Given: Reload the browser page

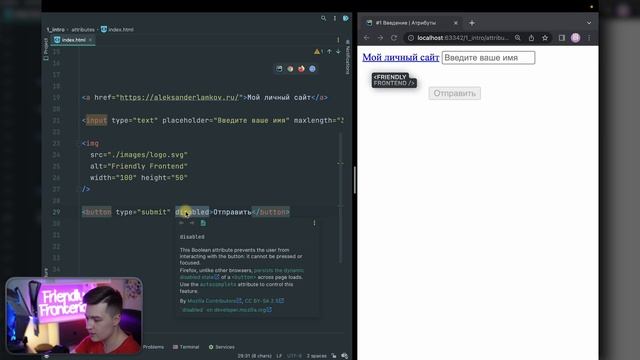Looking at the screenshot, I should (394, 38).
